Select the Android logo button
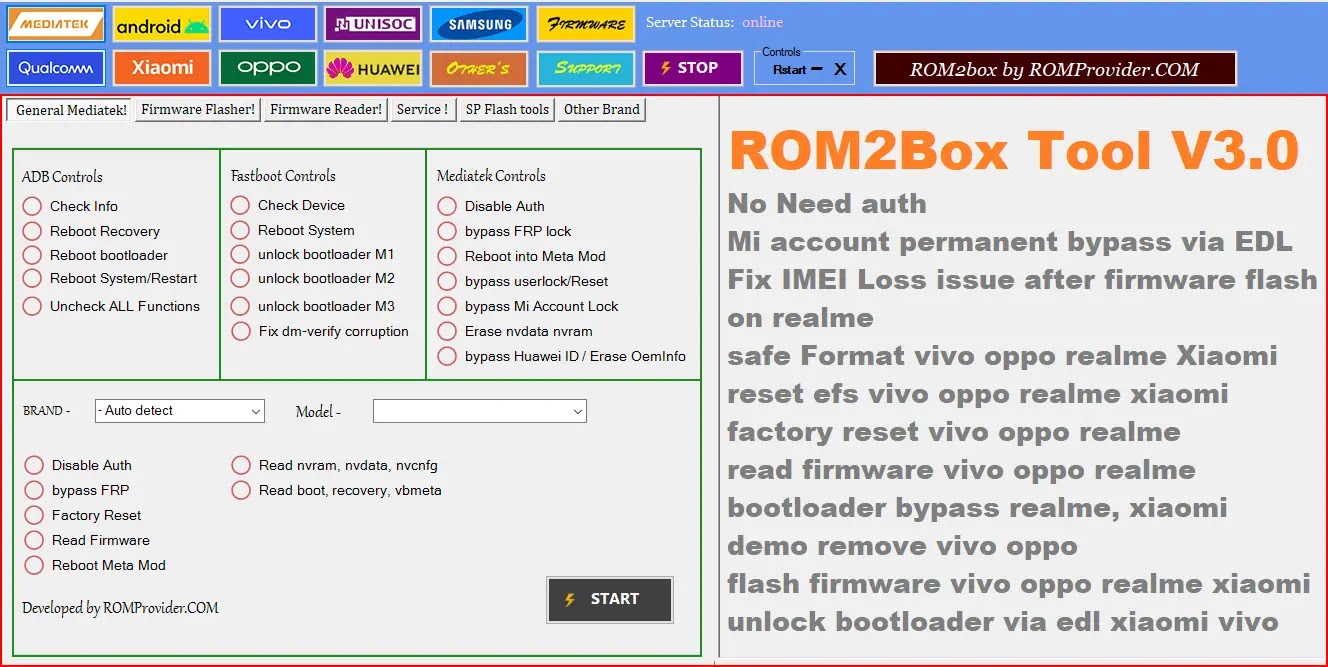 pos(162,24)
